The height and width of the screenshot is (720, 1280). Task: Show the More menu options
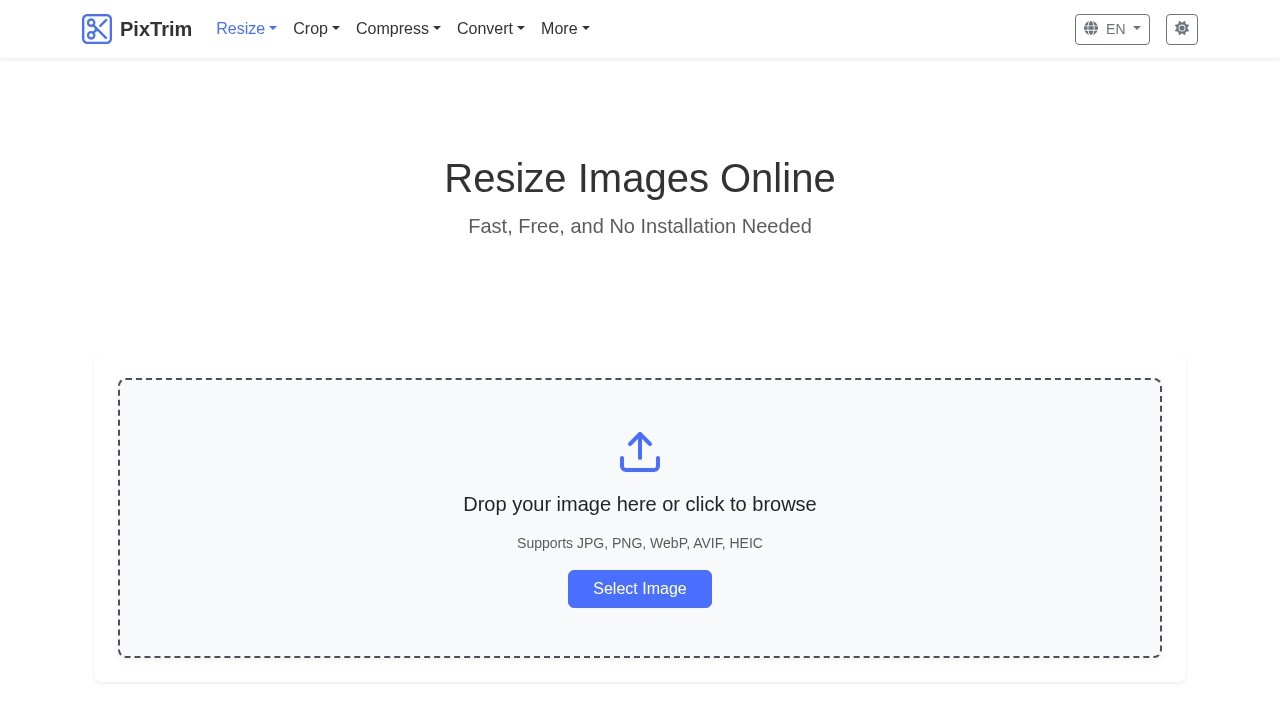(x=565, y=29)
